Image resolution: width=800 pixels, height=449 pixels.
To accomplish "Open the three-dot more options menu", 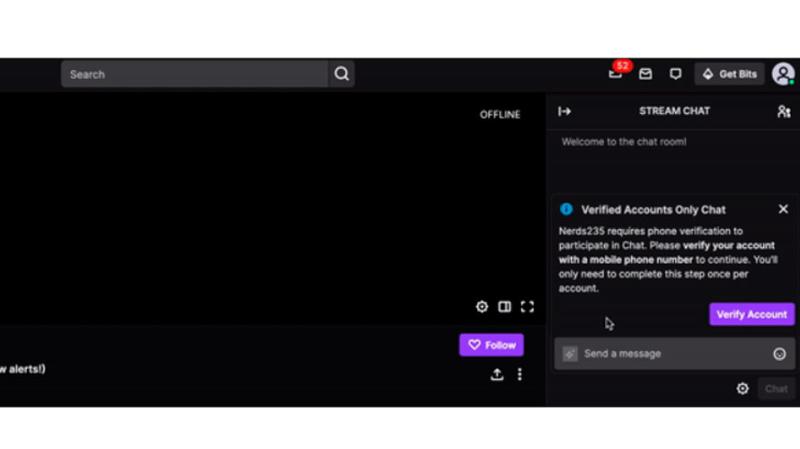I will pyautogui.click(x=519, y=375).
